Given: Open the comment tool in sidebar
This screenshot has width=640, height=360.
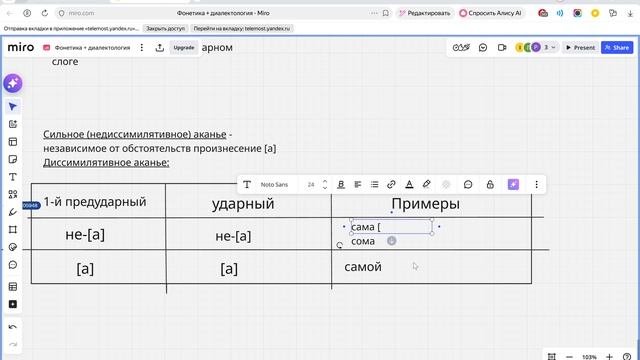Looking at the screenshot, I should tap(13, 265).
